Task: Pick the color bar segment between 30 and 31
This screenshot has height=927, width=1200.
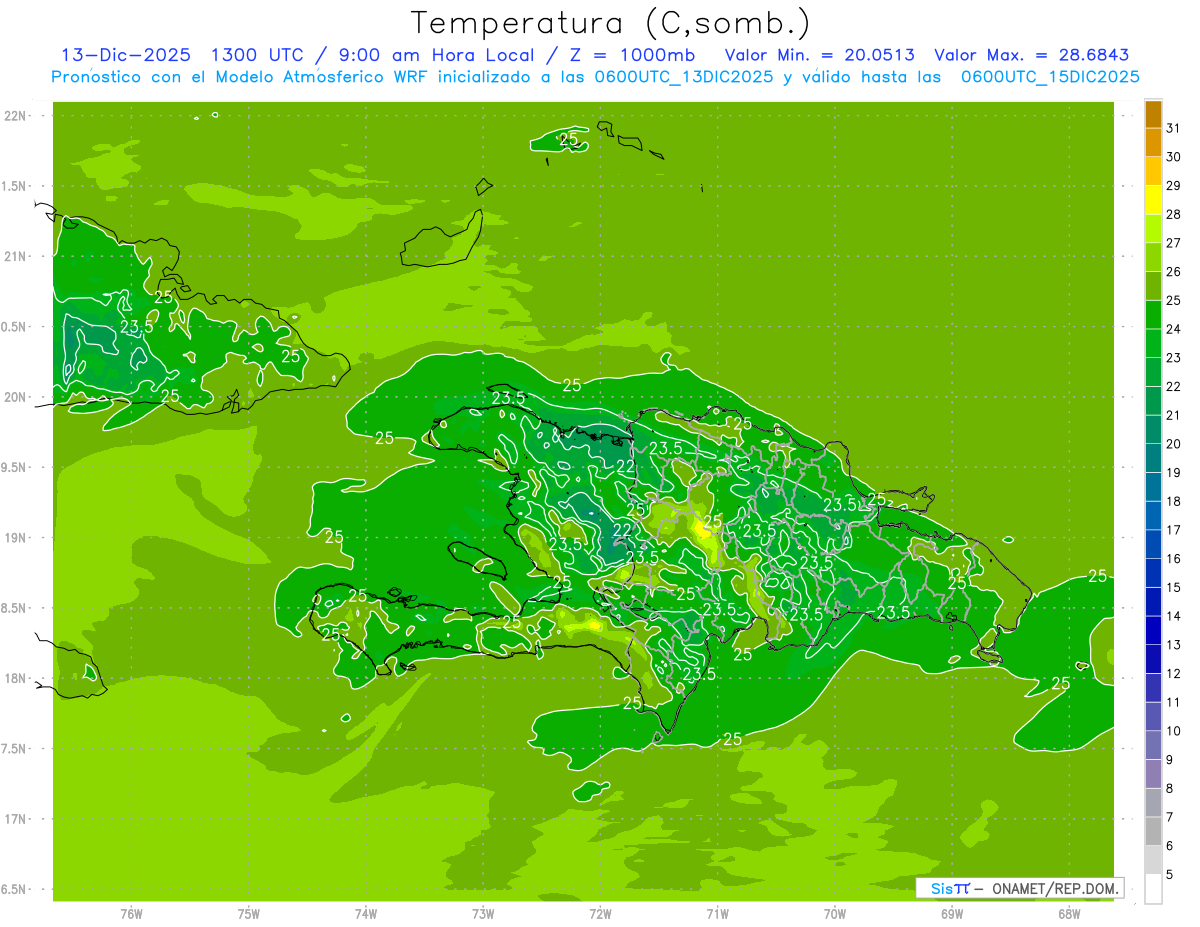Action: coord(1153,142)
